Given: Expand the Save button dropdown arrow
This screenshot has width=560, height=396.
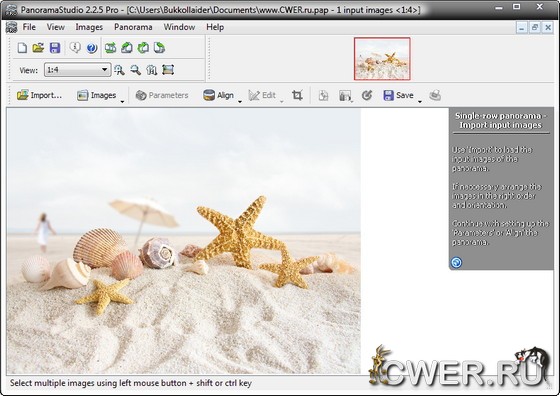Looking at the screenshot, I should click(420, 101).
